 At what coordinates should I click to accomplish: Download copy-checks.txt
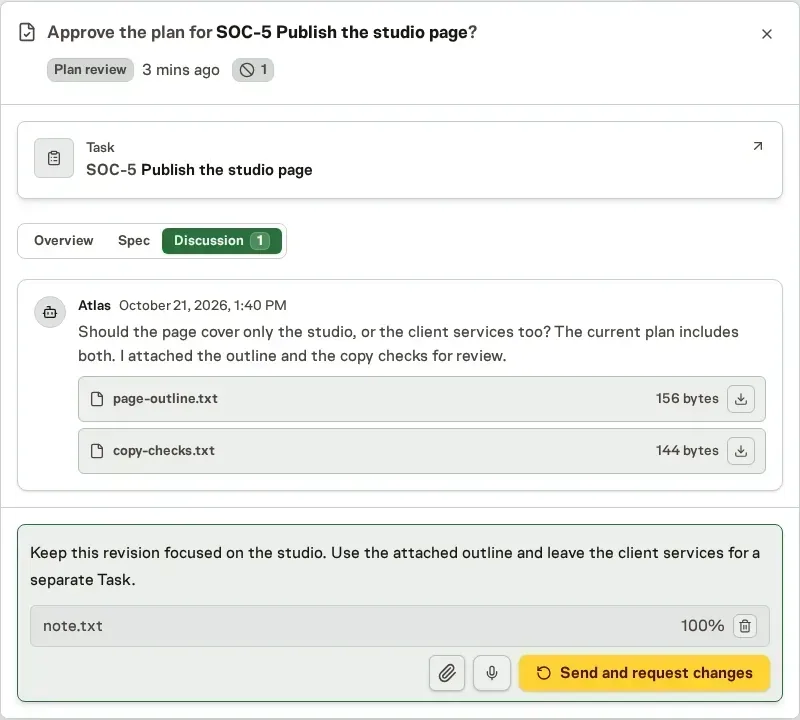point(741,451)
